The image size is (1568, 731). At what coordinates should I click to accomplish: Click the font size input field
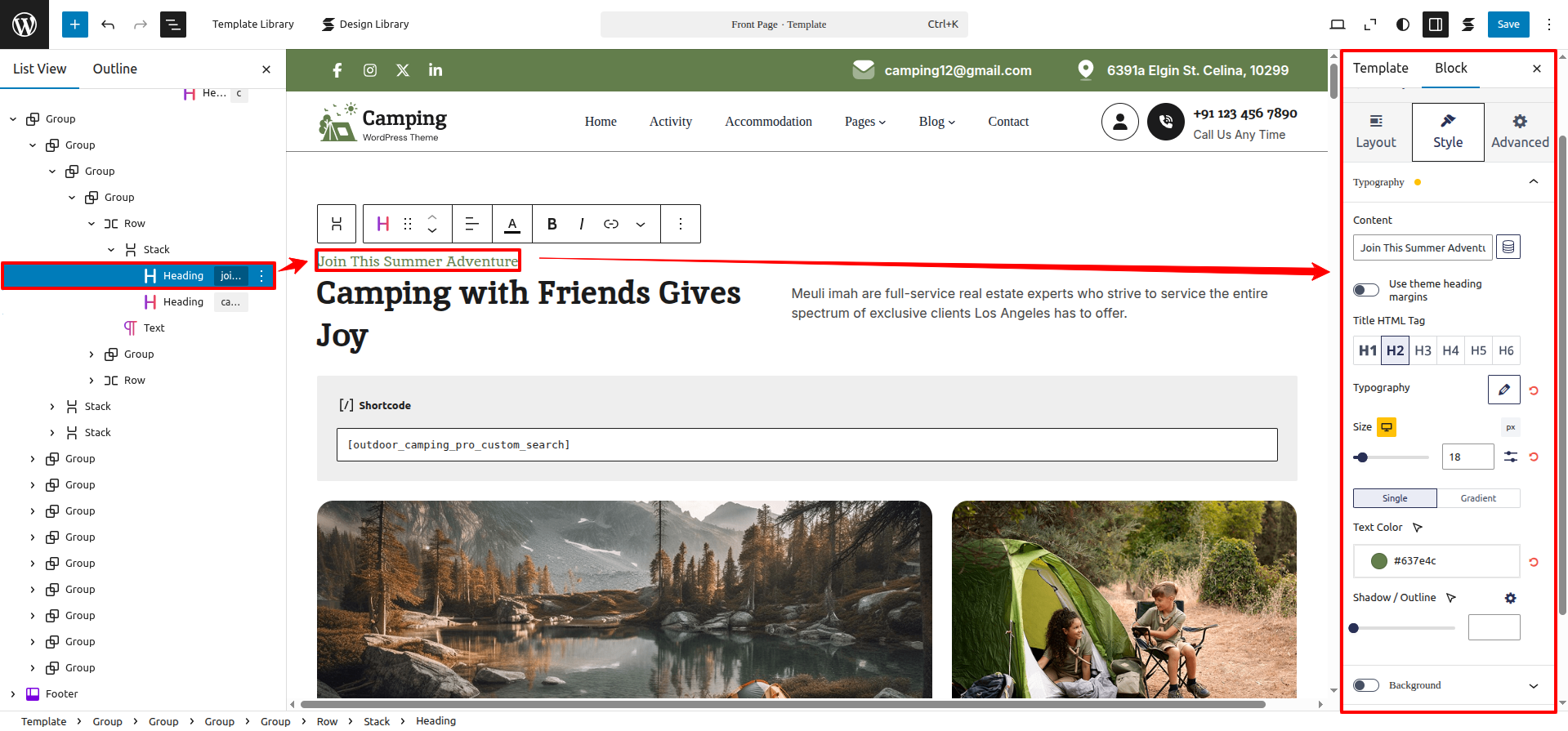[x=1467, y=457]
